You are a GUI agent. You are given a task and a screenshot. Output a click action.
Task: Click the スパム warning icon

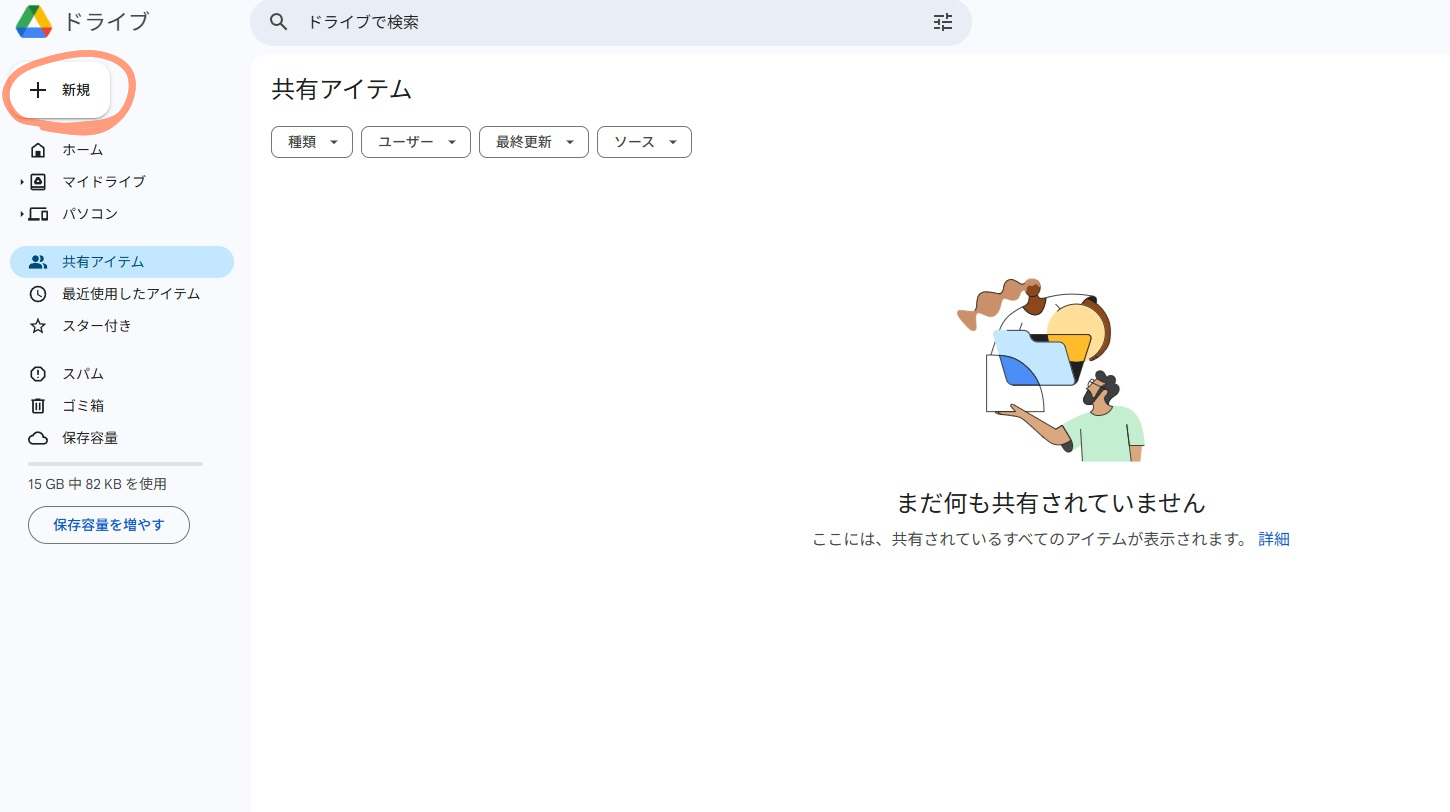pos(38,374)
